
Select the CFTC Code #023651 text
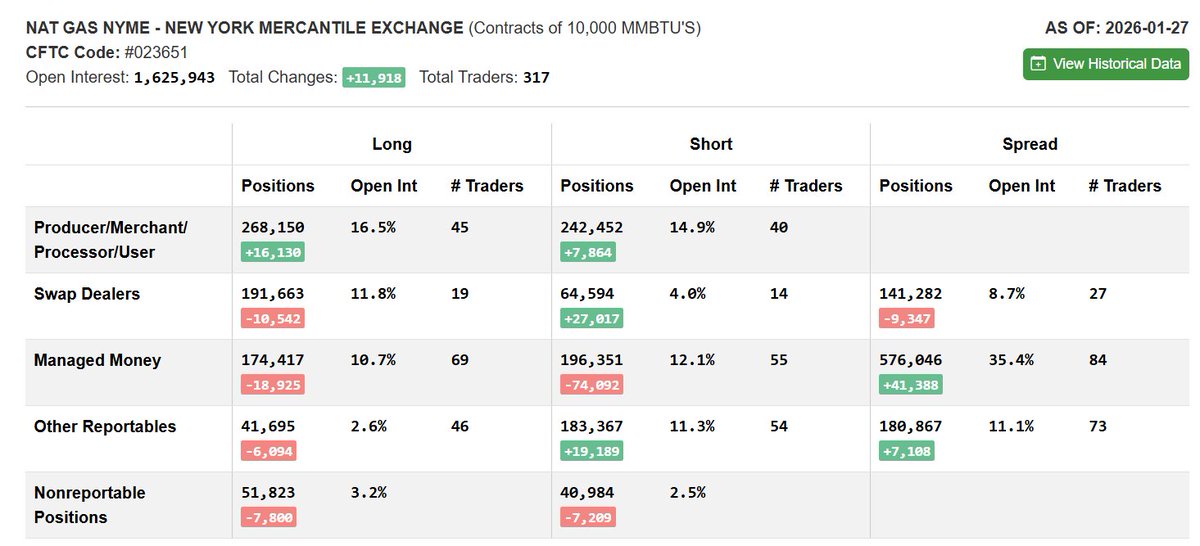(x=107, y=52)
